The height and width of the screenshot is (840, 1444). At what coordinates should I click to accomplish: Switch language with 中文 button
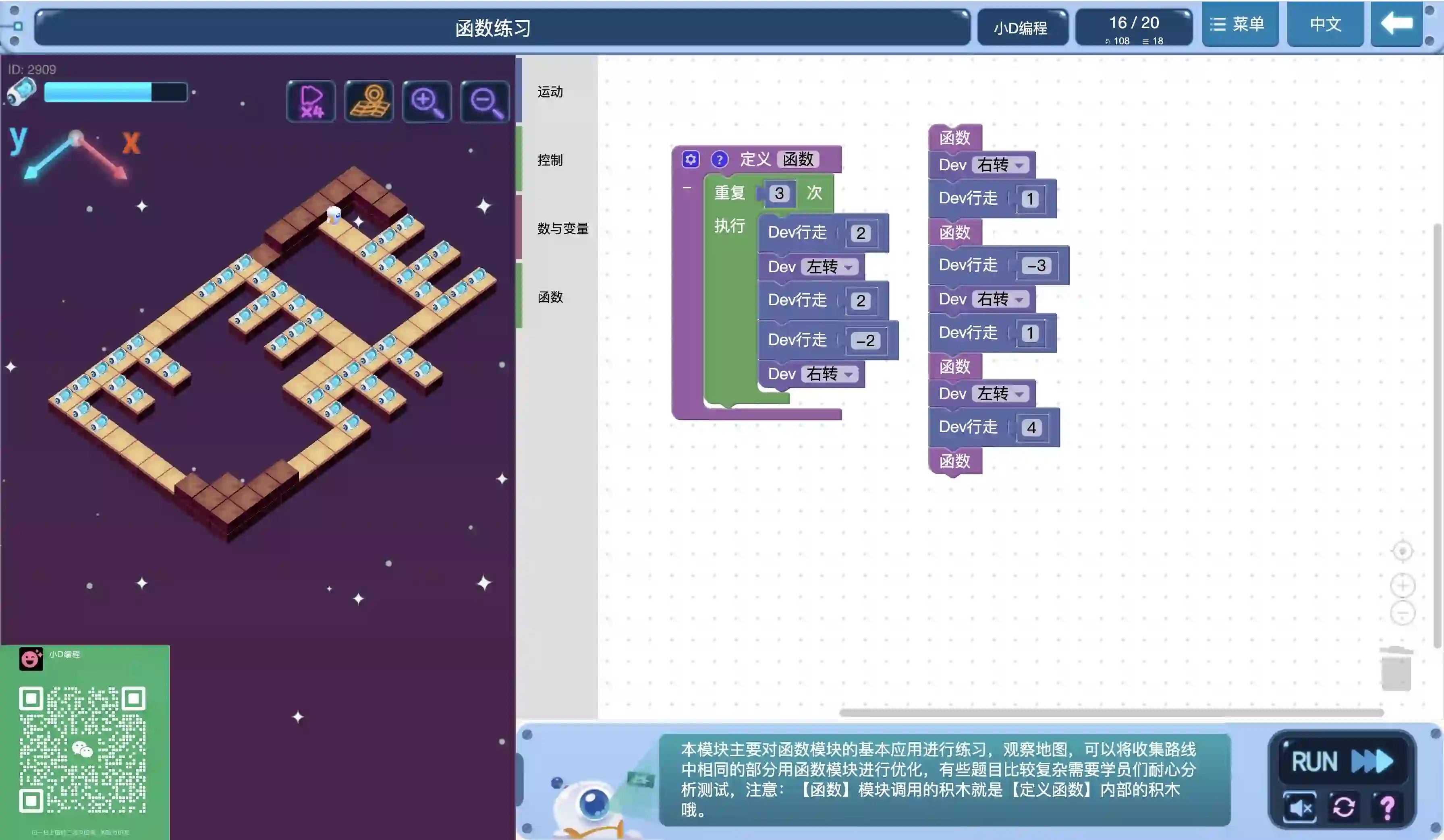coord(1325,24)
